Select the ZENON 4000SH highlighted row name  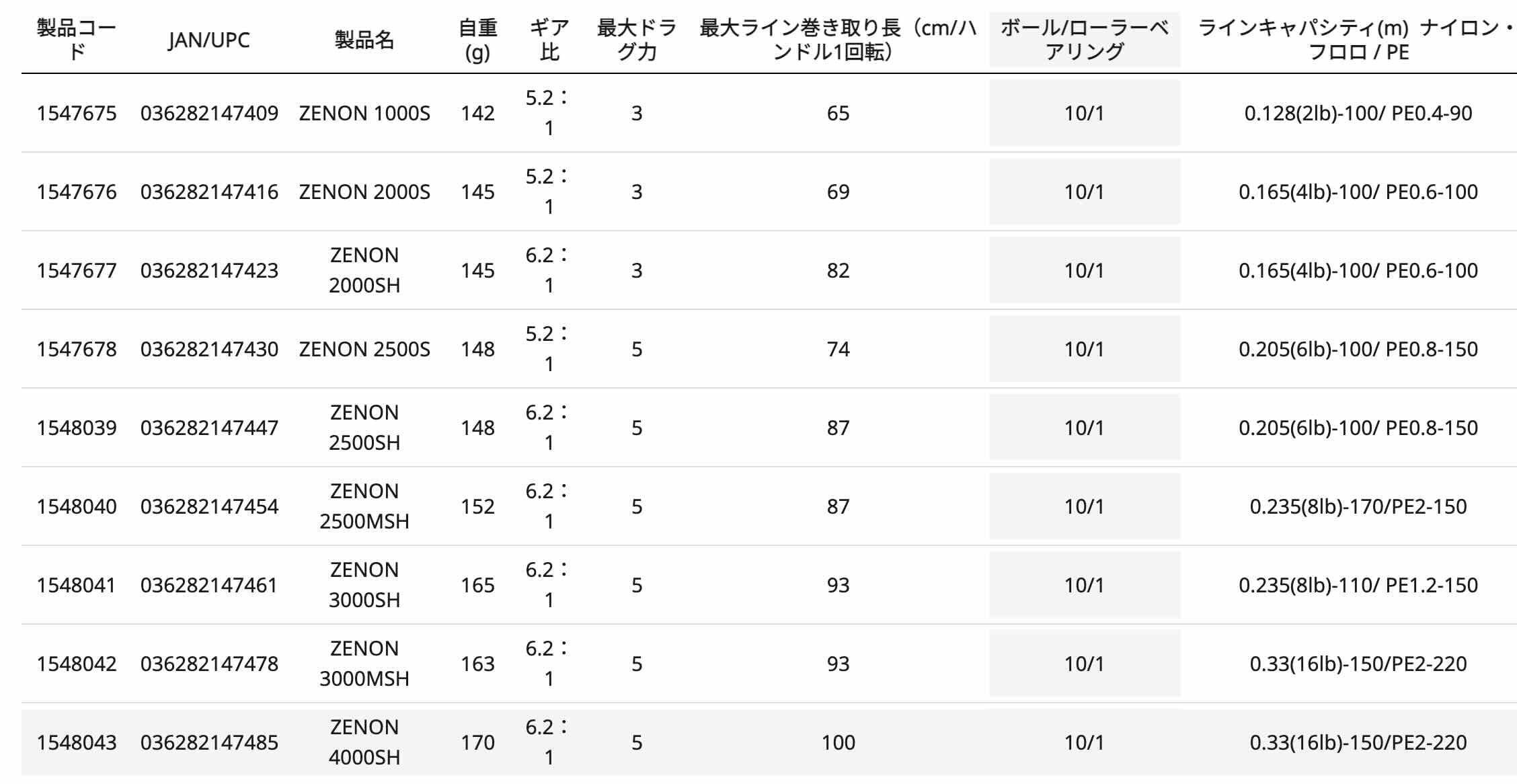pos(364,742)
